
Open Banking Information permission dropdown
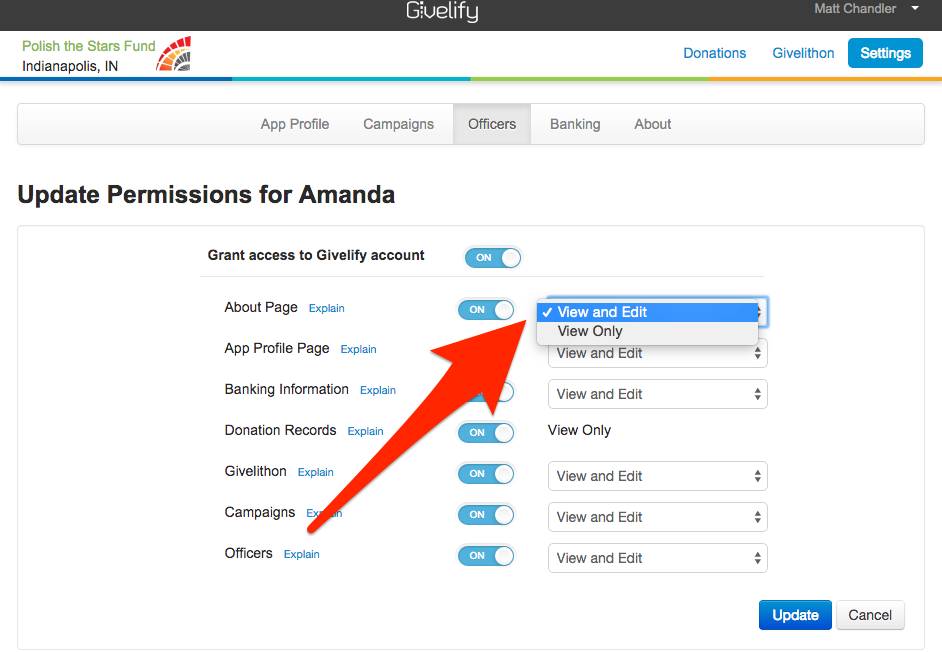click(657, 394)
